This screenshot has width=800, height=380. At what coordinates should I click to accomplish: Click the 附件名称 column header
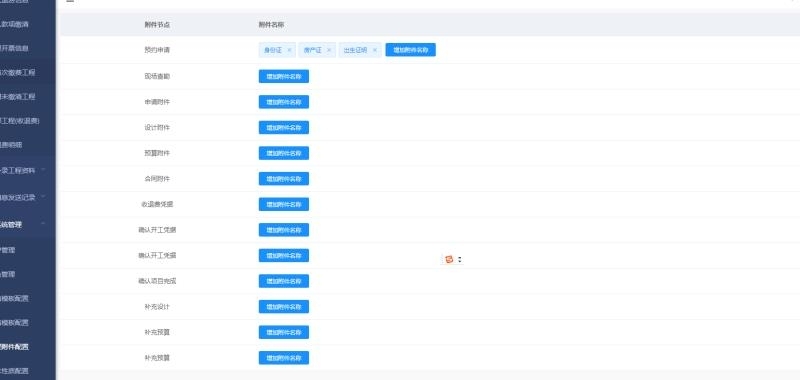(x=271, y=24)
